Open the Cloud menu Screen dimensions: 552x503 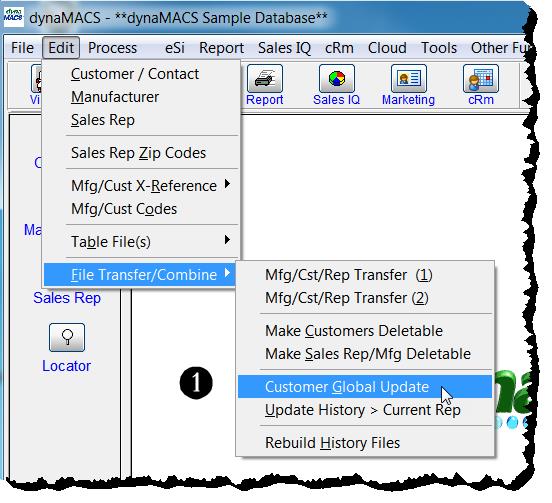tap(387, 48)
